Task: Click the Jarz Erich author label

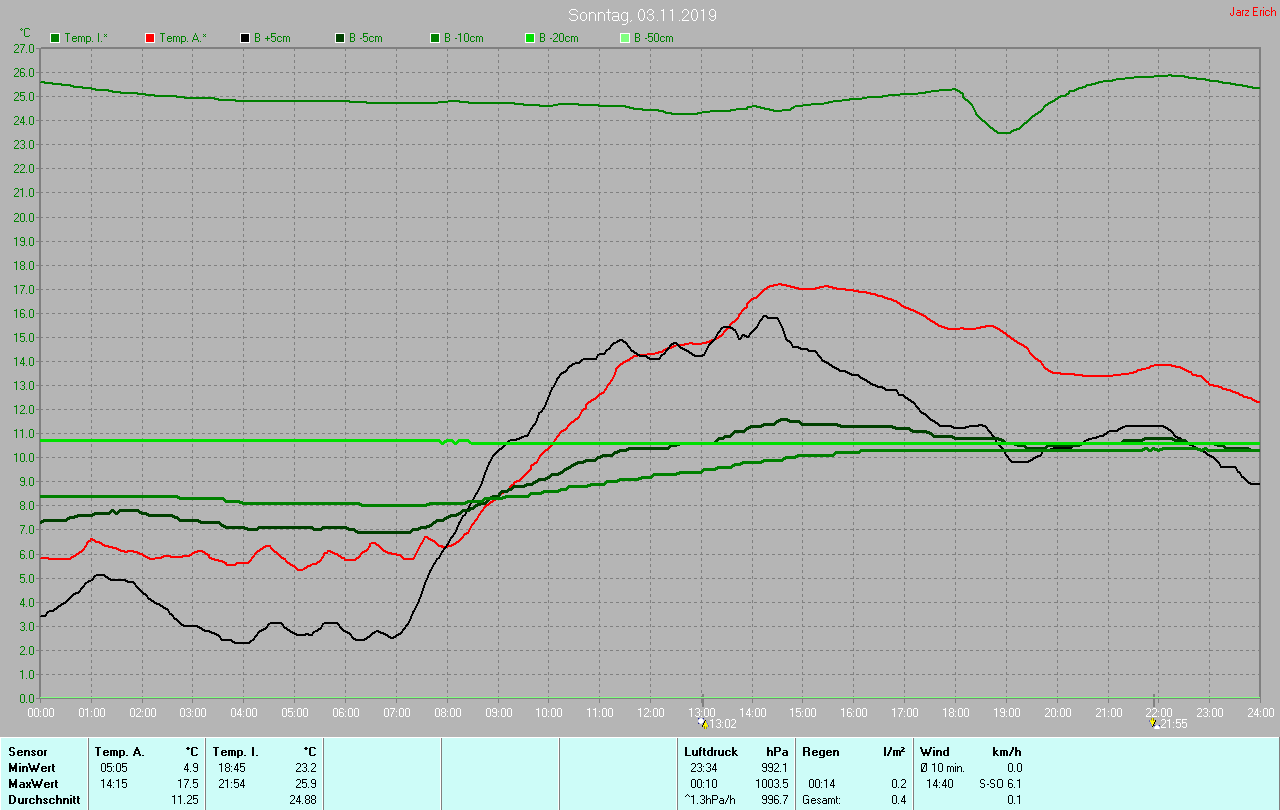Action: point(1252,12)
